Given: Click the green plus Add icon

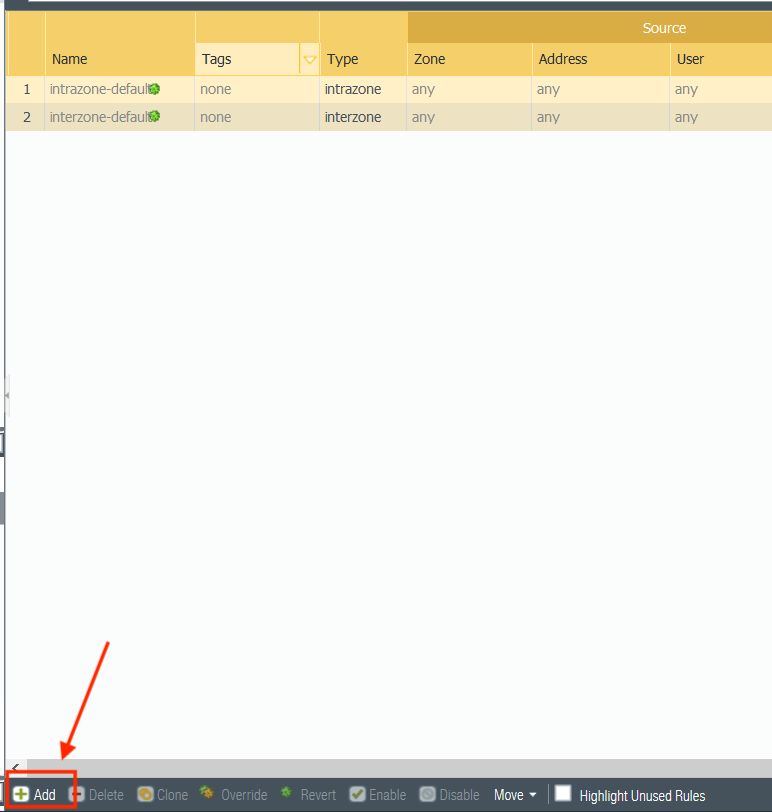Looking at the screenshot, I should click(x=21, y=795).
